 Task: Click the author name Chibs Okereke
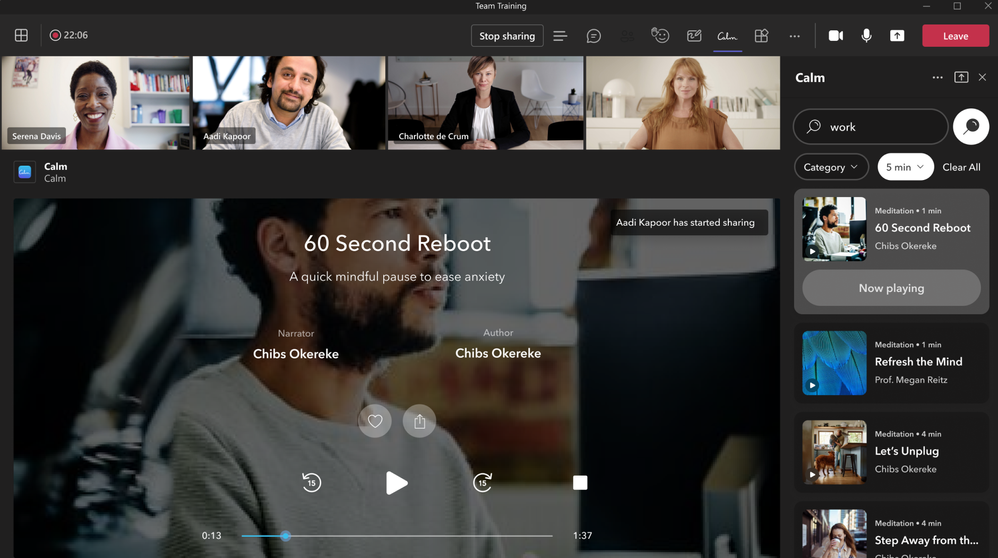click(x=498, y=353)
